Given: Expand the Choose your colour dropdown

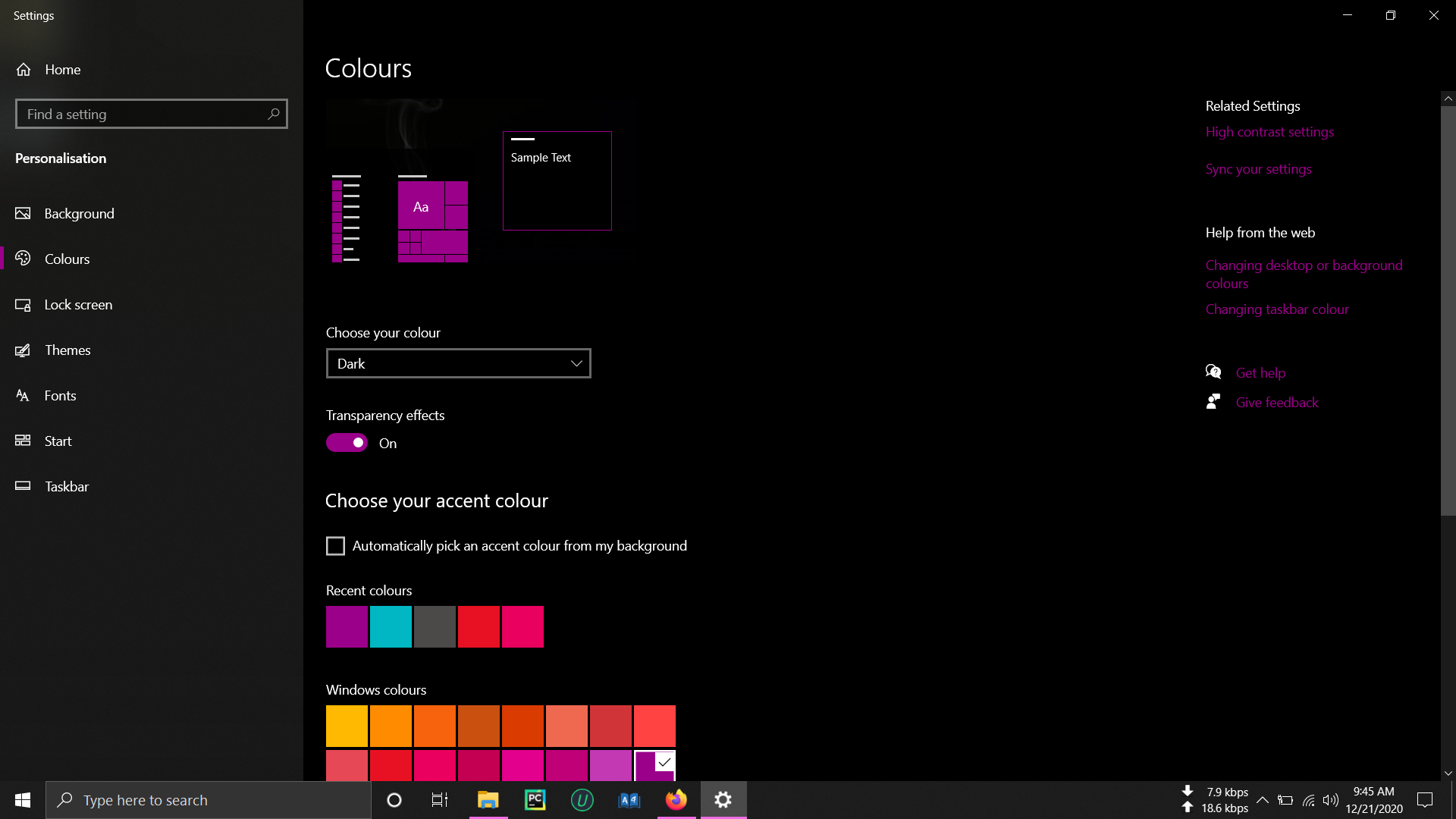Looking at the screenshot, I should coord(458,364).
